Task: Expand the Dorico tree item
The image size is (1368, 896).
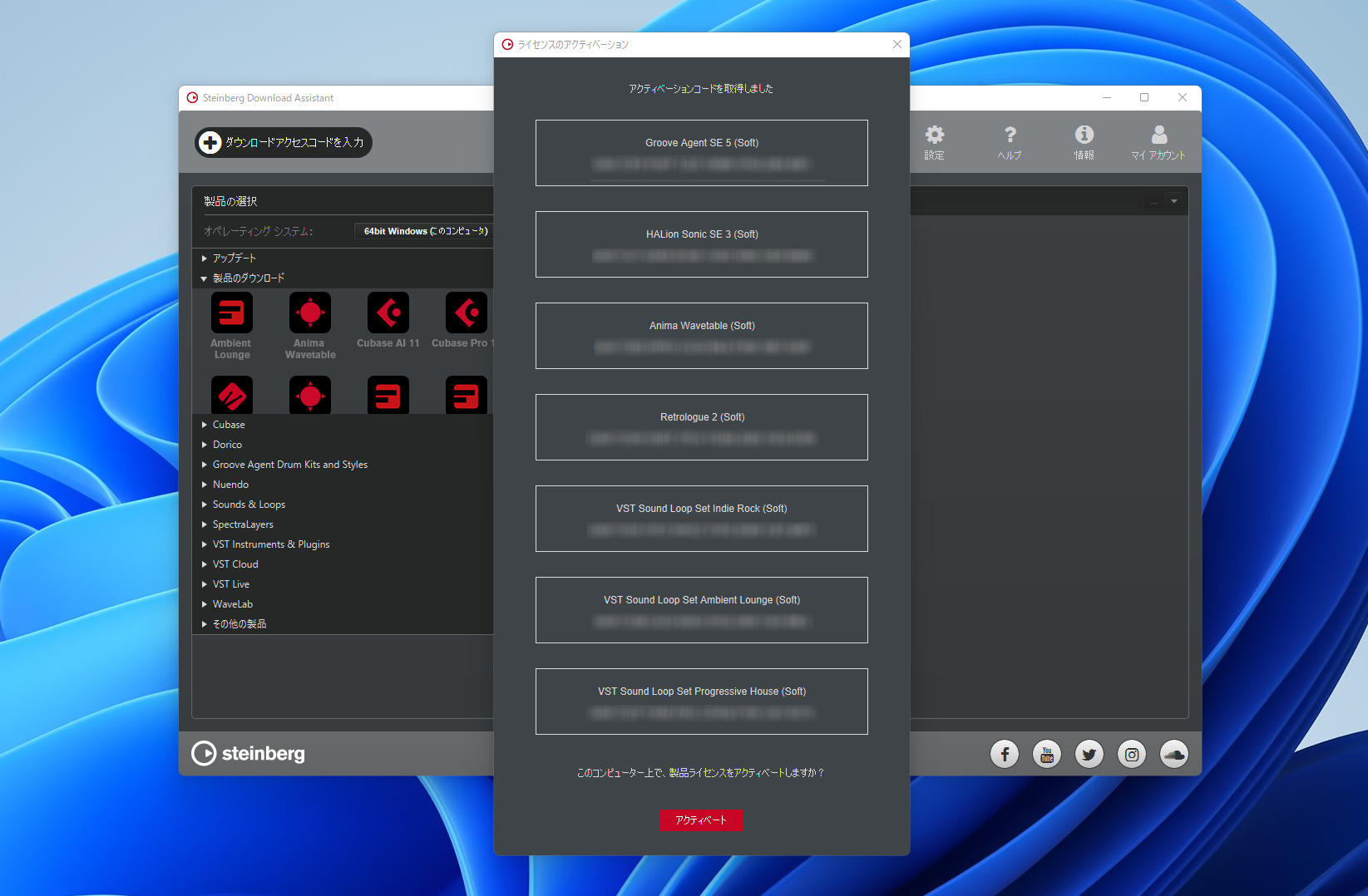Action: pyautogui.click(x=204, y=445)
